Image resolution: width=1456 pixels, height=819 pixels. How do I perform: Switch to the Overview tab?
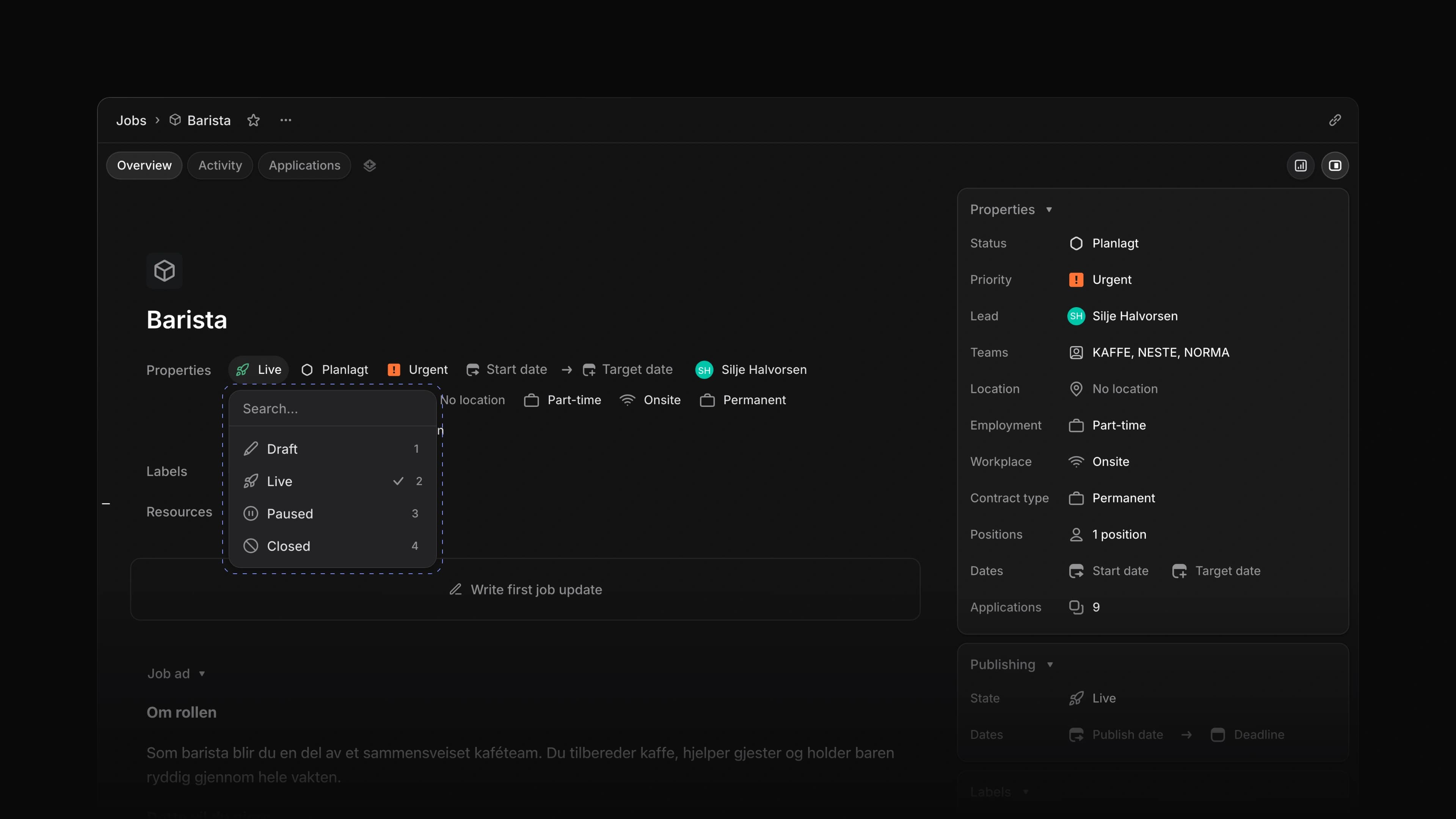click(144, 166)
